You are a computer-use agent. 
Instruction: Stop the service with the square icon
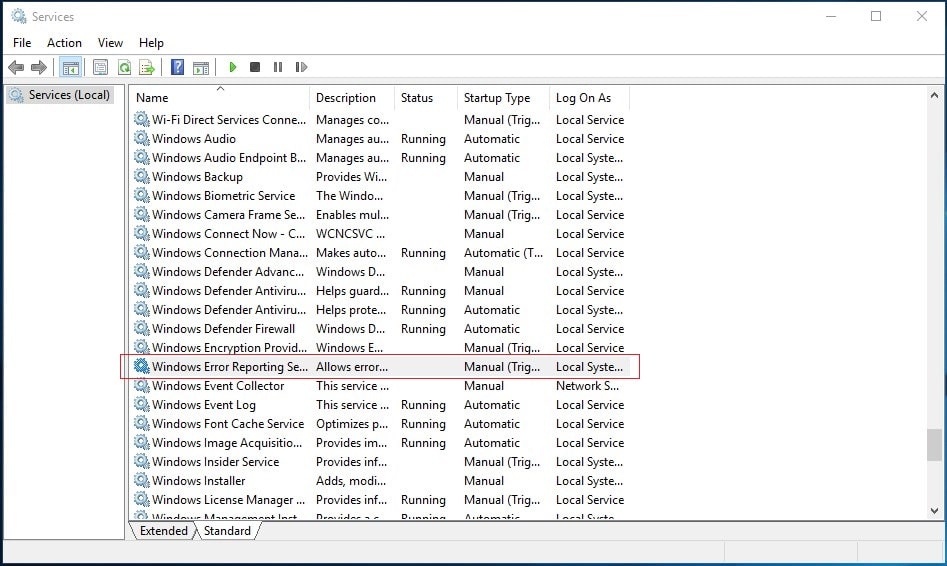(255, 67)
